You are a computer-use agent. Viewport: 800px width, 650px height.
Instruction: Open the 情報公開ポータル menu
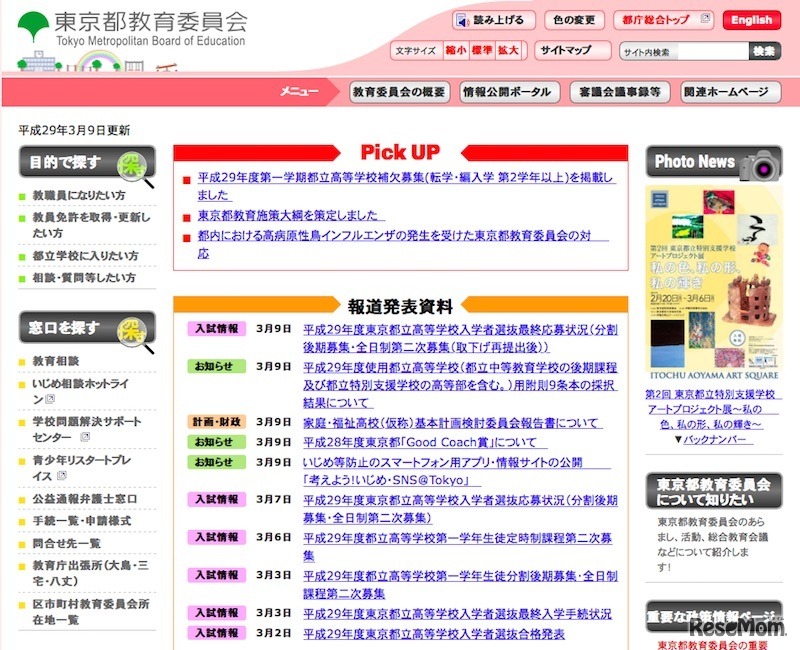tap(510, 92)
